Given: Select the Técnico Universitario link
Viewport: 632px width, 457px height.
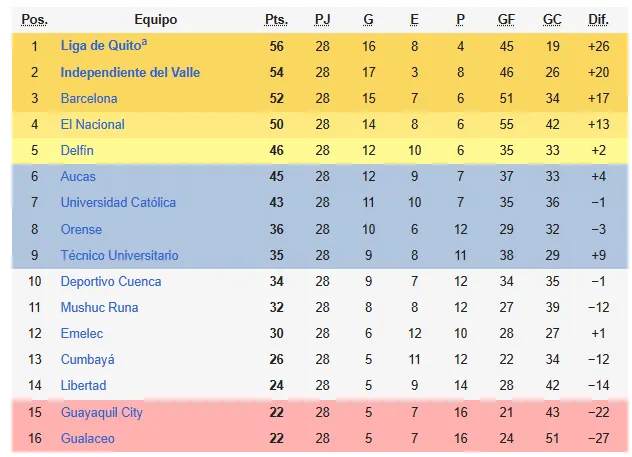Looking at the screenshot, I should point(119,255).
